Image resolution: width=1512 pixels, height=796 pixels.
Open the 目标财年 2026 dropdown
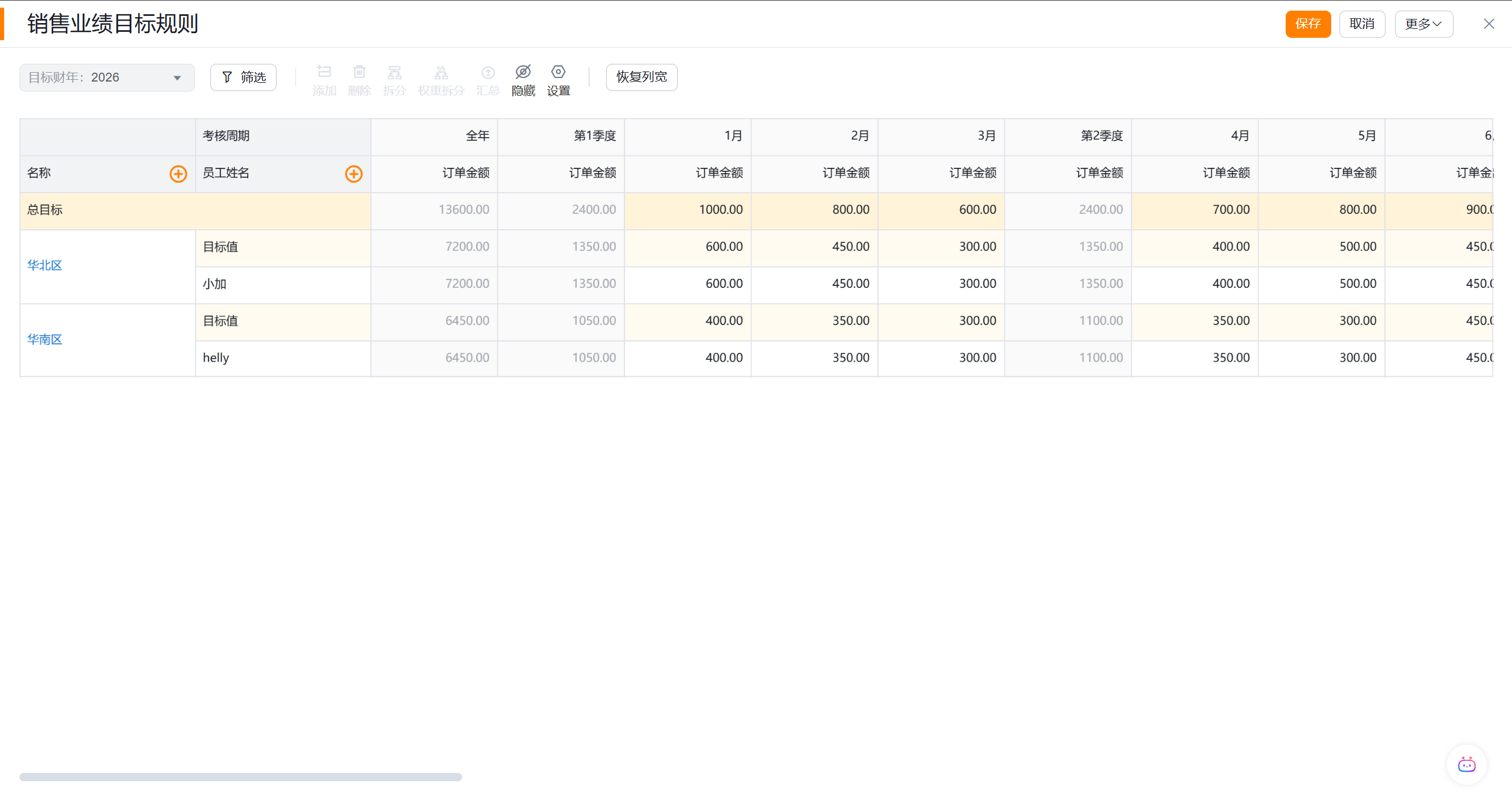pyautogui.click(x=107, y=77)
